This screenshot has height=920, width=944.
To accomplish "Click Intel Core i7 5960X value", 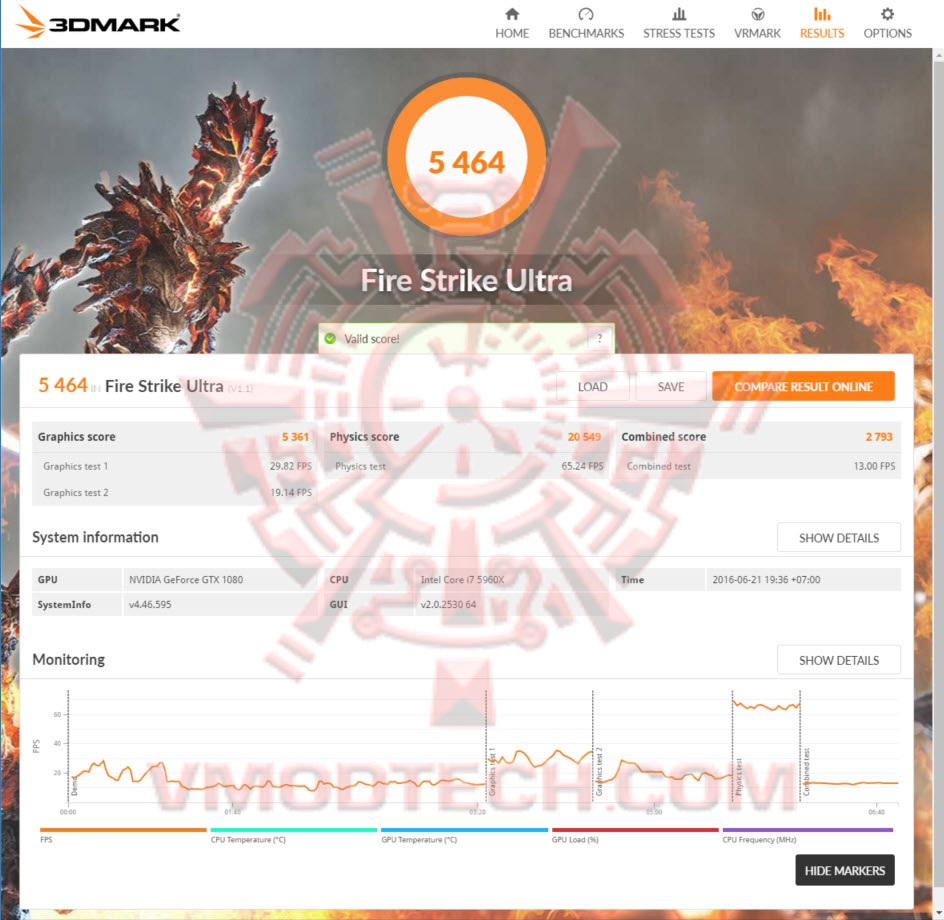I will pyautogui.click(x=462, y=580).
